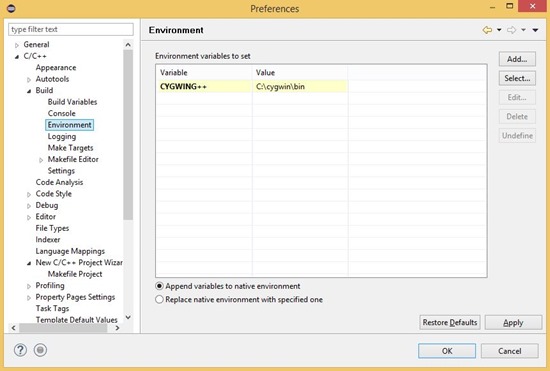The image size is (550, 371).
Task: Expand the Code Style node
Action: [x=29, y=194]
